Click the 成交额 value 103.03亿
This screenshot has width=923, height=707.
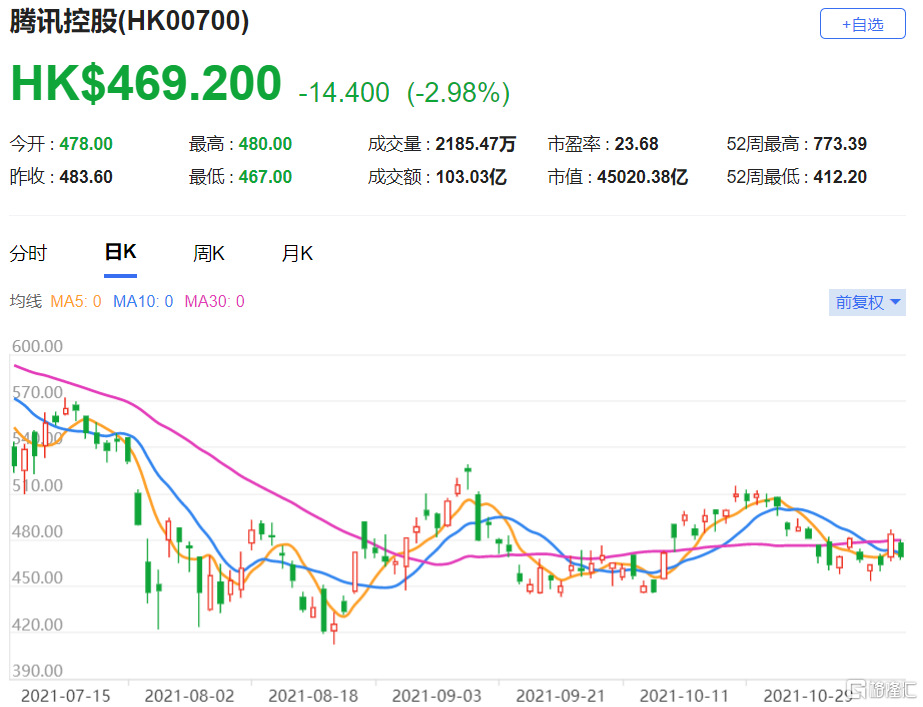click(471, 177)
